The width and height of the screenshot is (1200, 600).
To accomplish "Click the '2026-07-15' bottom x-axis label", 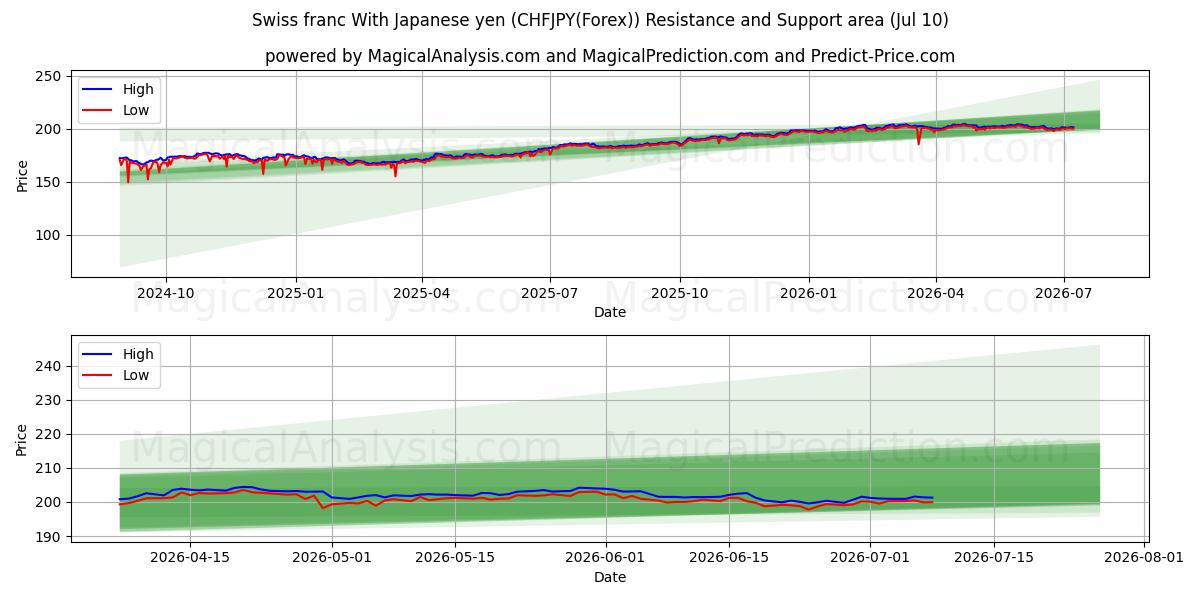I will [993, 558].
